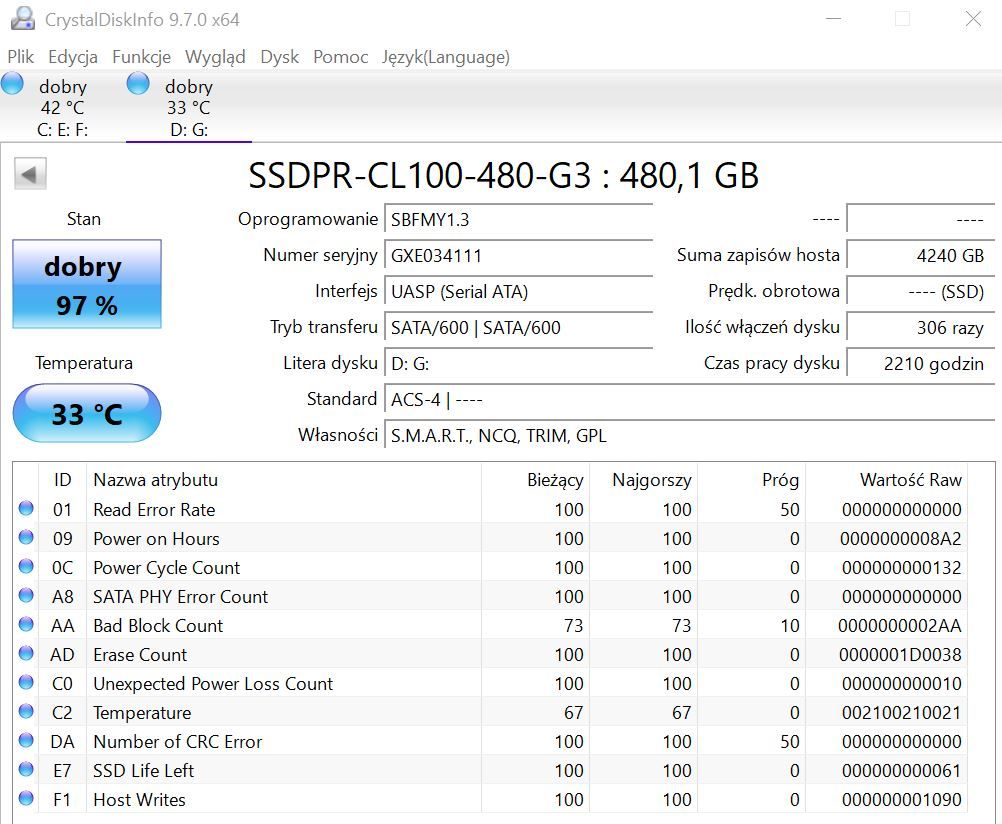Click status orb for SSD Life Left
This screenshot has height=824, width=1002.
click(26, 769)
